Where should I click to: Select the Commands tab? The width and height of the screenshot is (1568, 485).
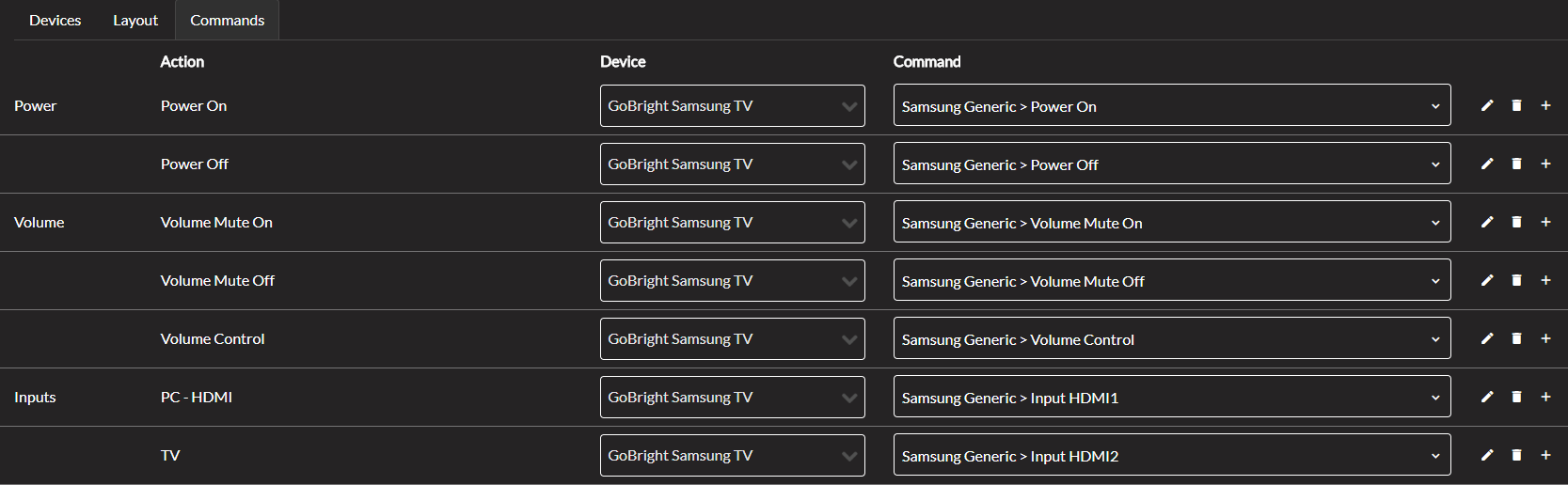[x=227, y=21]
